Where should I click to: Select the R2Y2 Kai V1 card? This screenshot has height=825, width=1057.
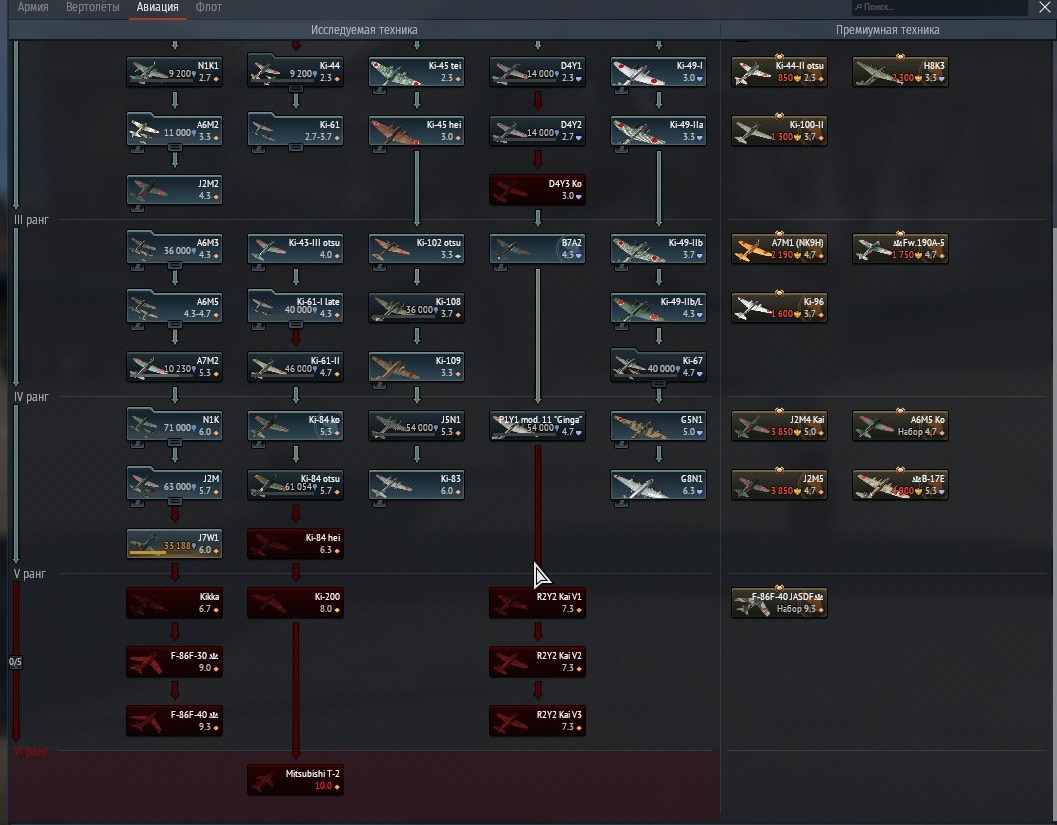[x=537, y=603]
